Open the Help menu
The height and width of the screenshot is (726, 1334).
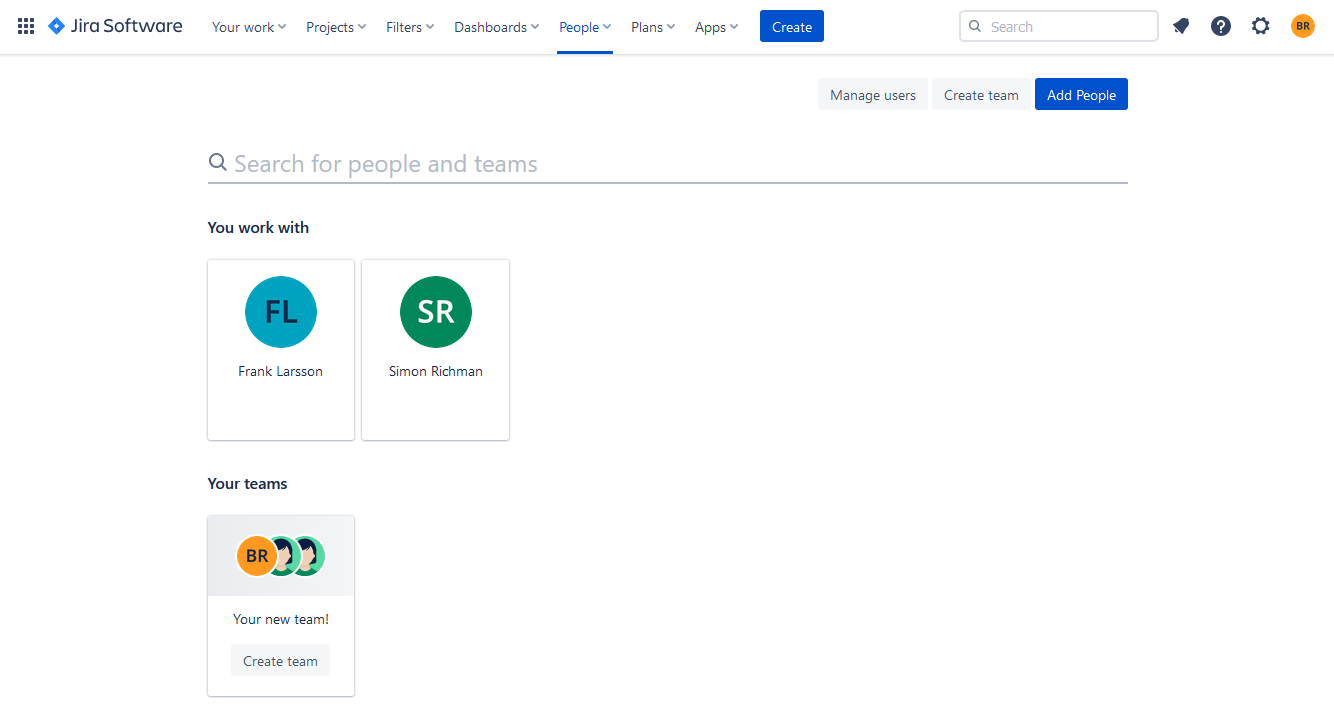(1221, 26)
